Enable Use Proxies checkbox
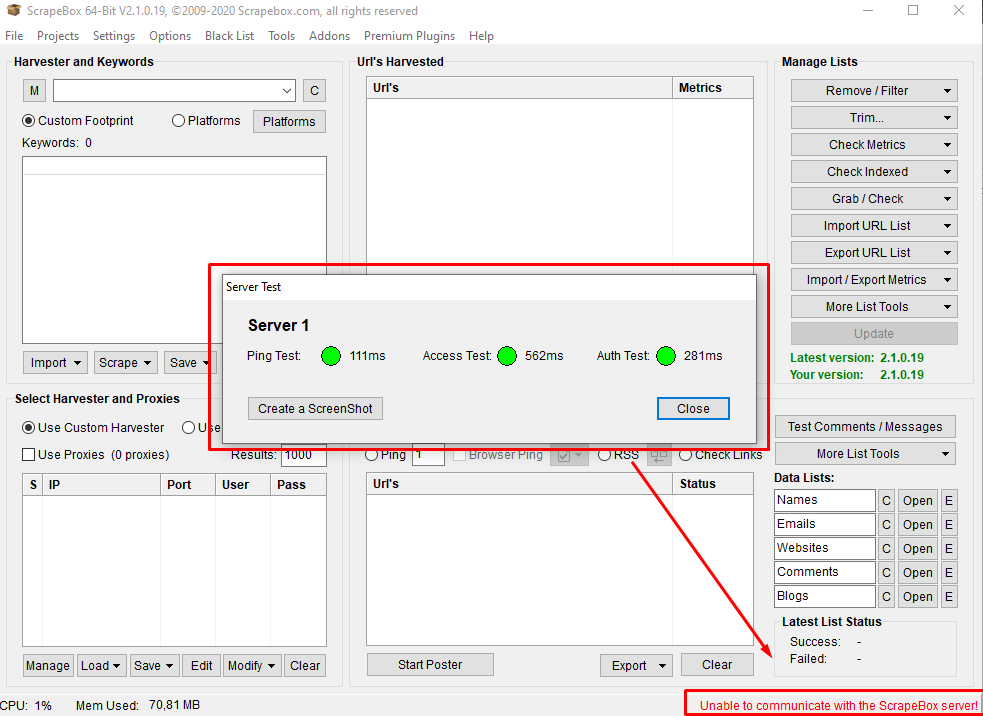Image resolution: width=983 pixels, height=716 pixels. pos(28,455)
